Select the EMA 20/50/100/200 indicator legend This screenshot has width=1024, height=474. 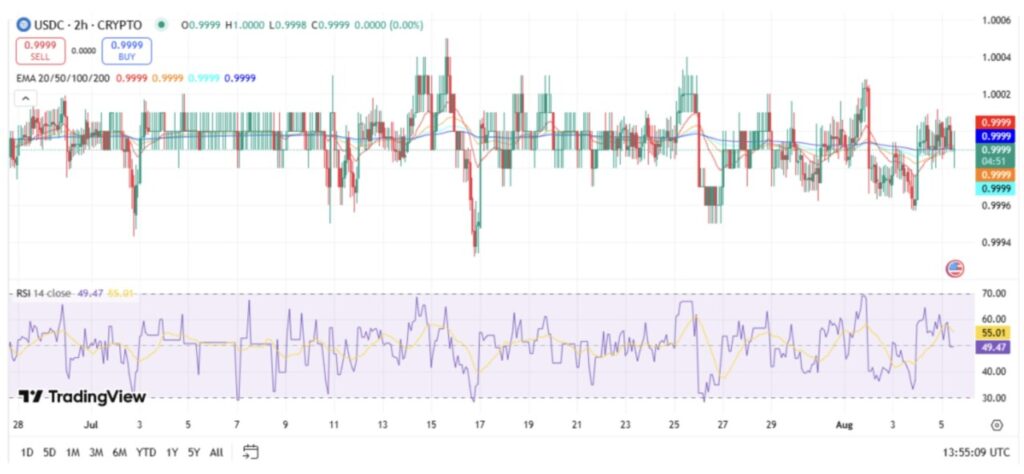click(63, 78)
